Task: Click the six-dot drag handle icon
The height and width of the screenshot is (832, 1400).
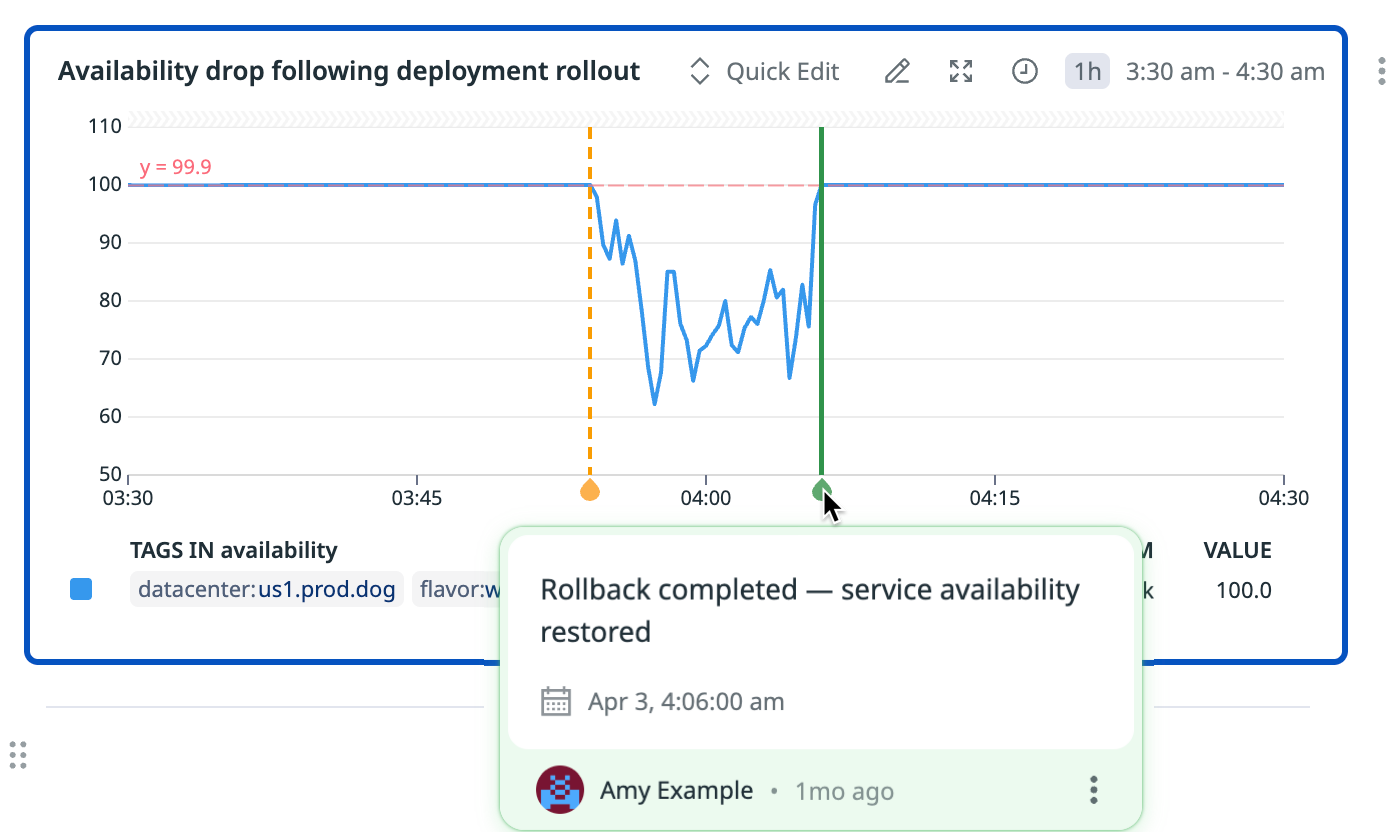Action: pos(17,755)
